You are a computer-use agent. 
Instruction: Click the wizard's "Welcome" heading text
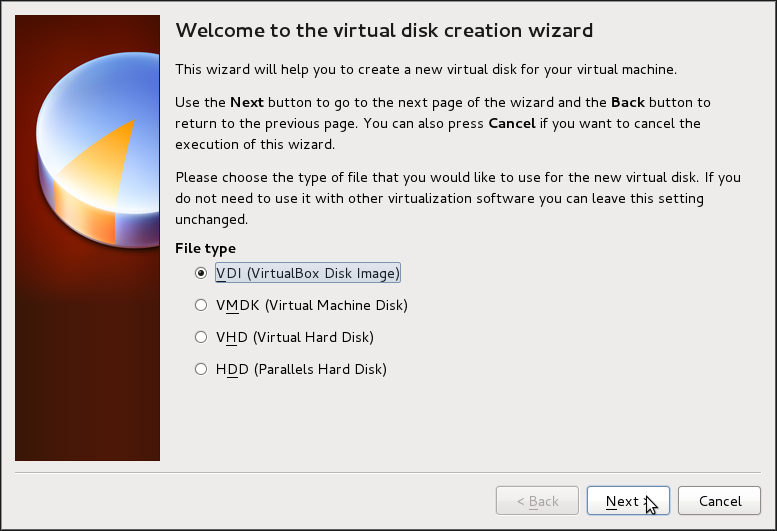(384, 30)
